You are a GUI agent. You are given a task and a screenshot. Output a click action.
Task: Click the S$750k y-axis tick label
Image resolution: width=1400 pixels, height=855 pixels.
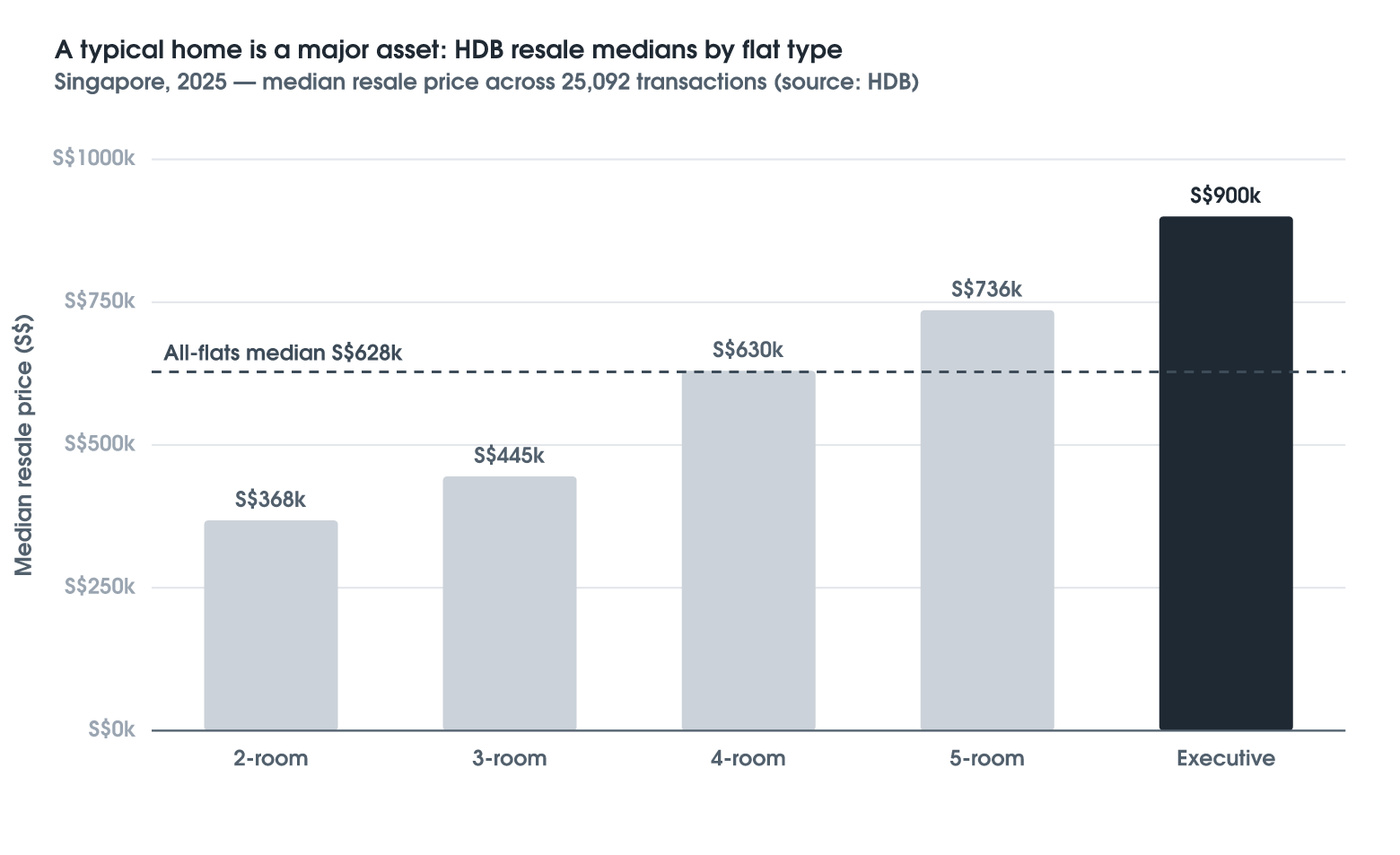coord(100,301)
